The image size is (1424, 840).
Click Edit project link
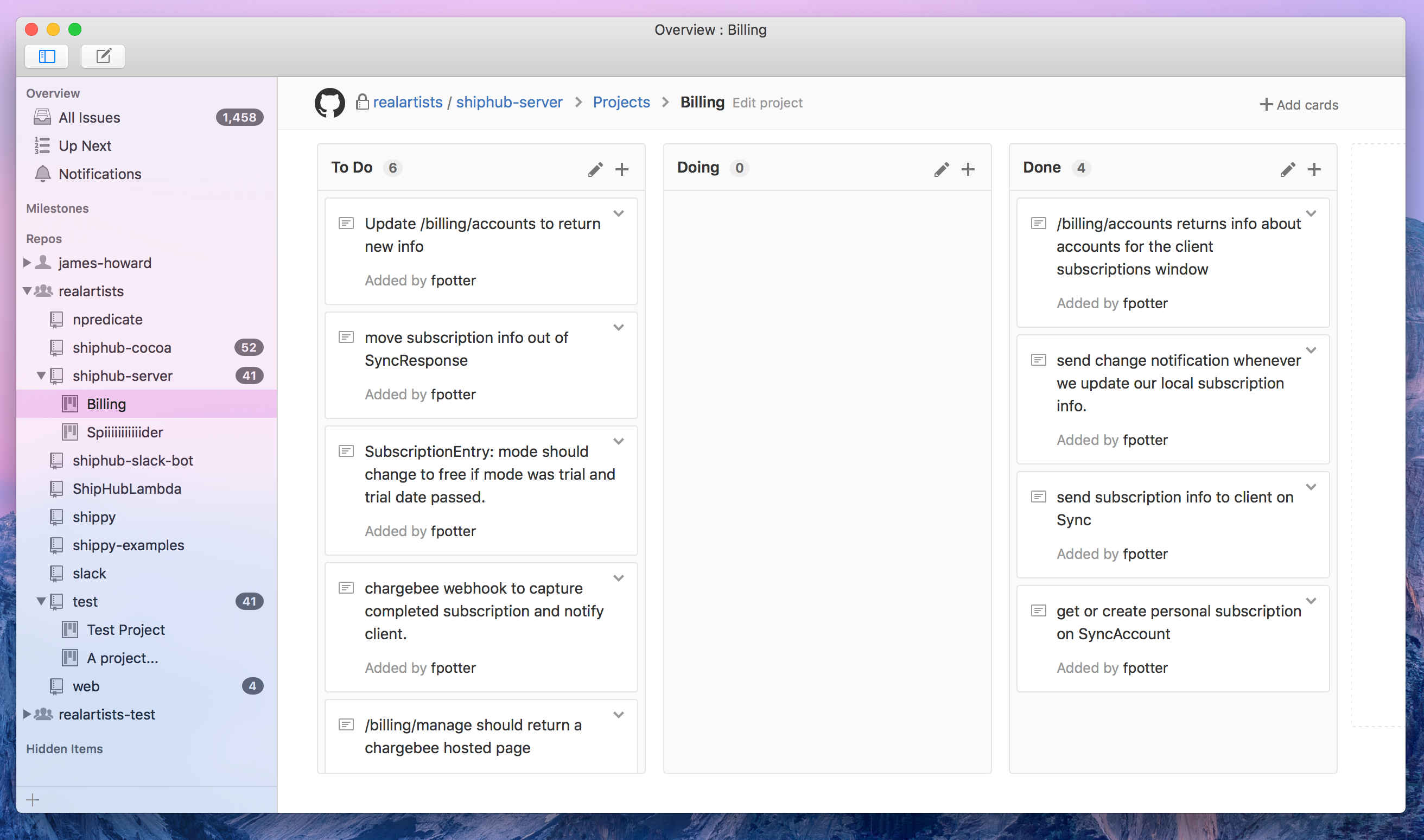(767, 103)
